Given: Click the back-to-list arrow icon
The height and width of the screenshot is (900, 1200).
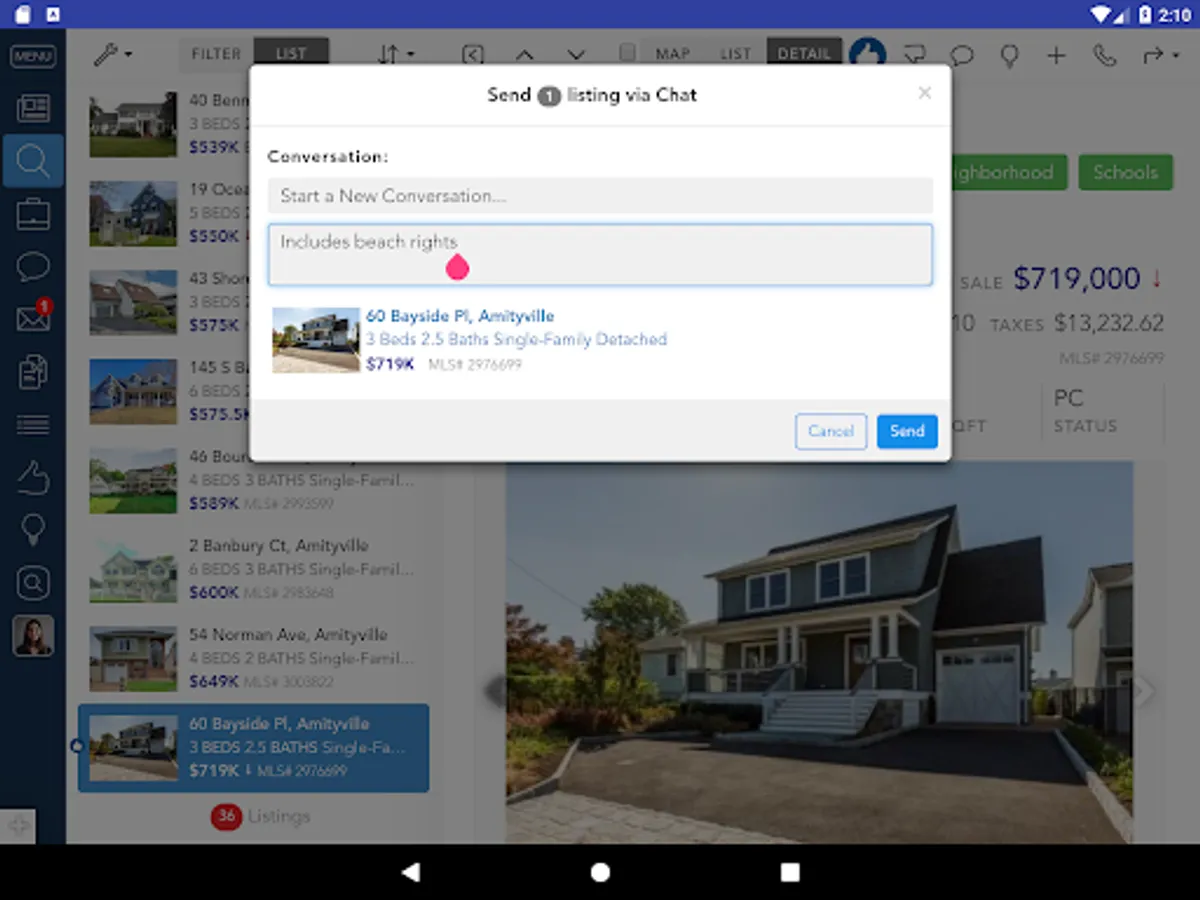Looking at the screenshot, I should (x=474, y=55).
